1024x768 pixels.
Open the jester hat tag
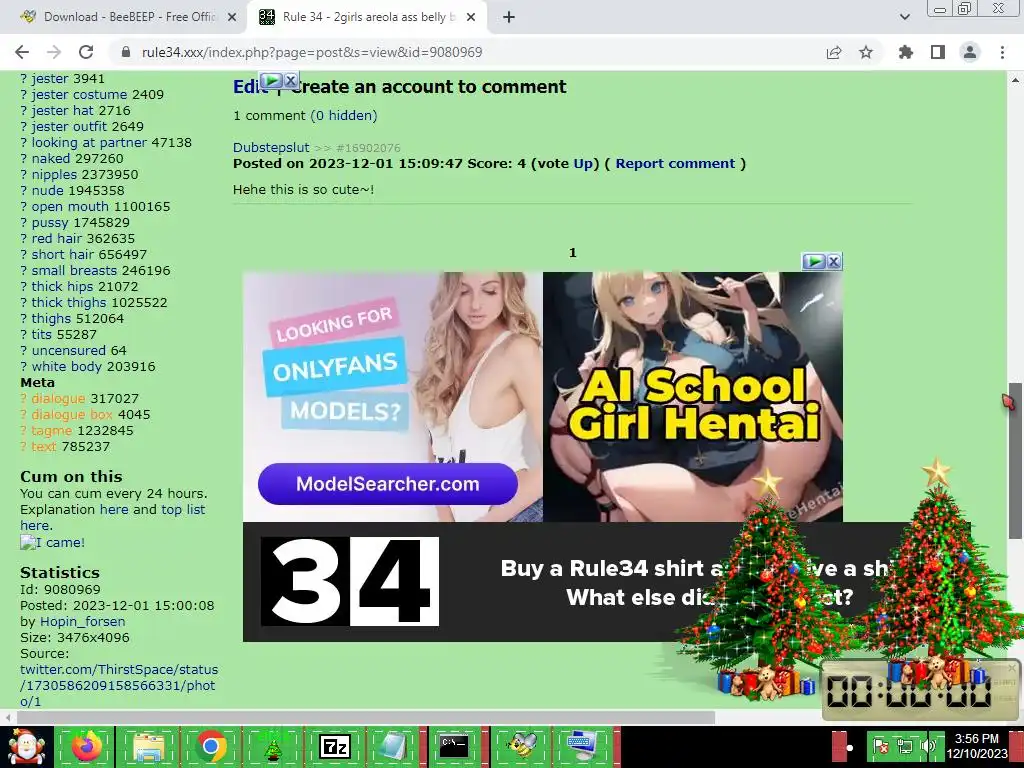[63, 110]
